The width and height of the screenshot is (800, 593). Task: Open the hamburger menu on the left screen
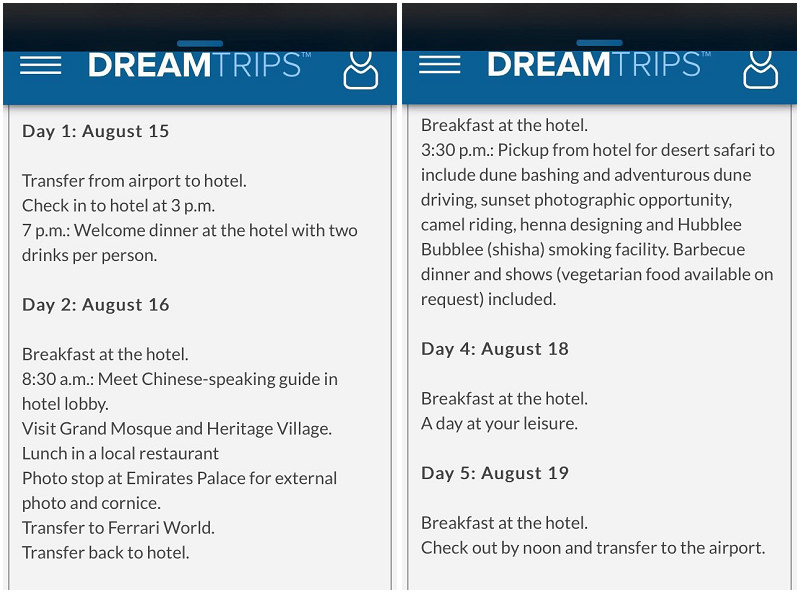tap(40, 65)
